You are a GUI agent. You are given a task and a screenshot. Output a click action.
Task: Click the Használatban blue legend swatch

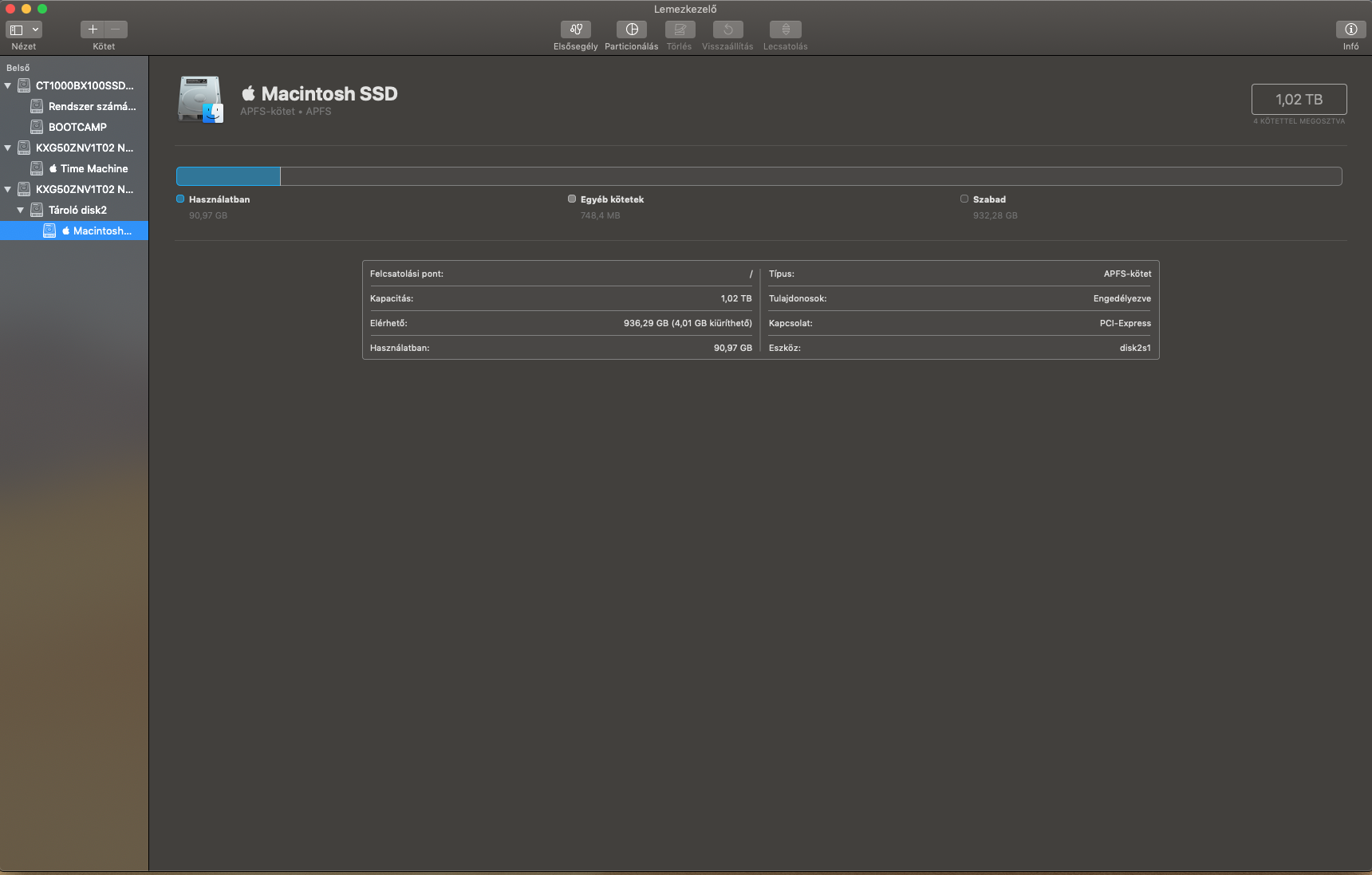coord(180,199)
